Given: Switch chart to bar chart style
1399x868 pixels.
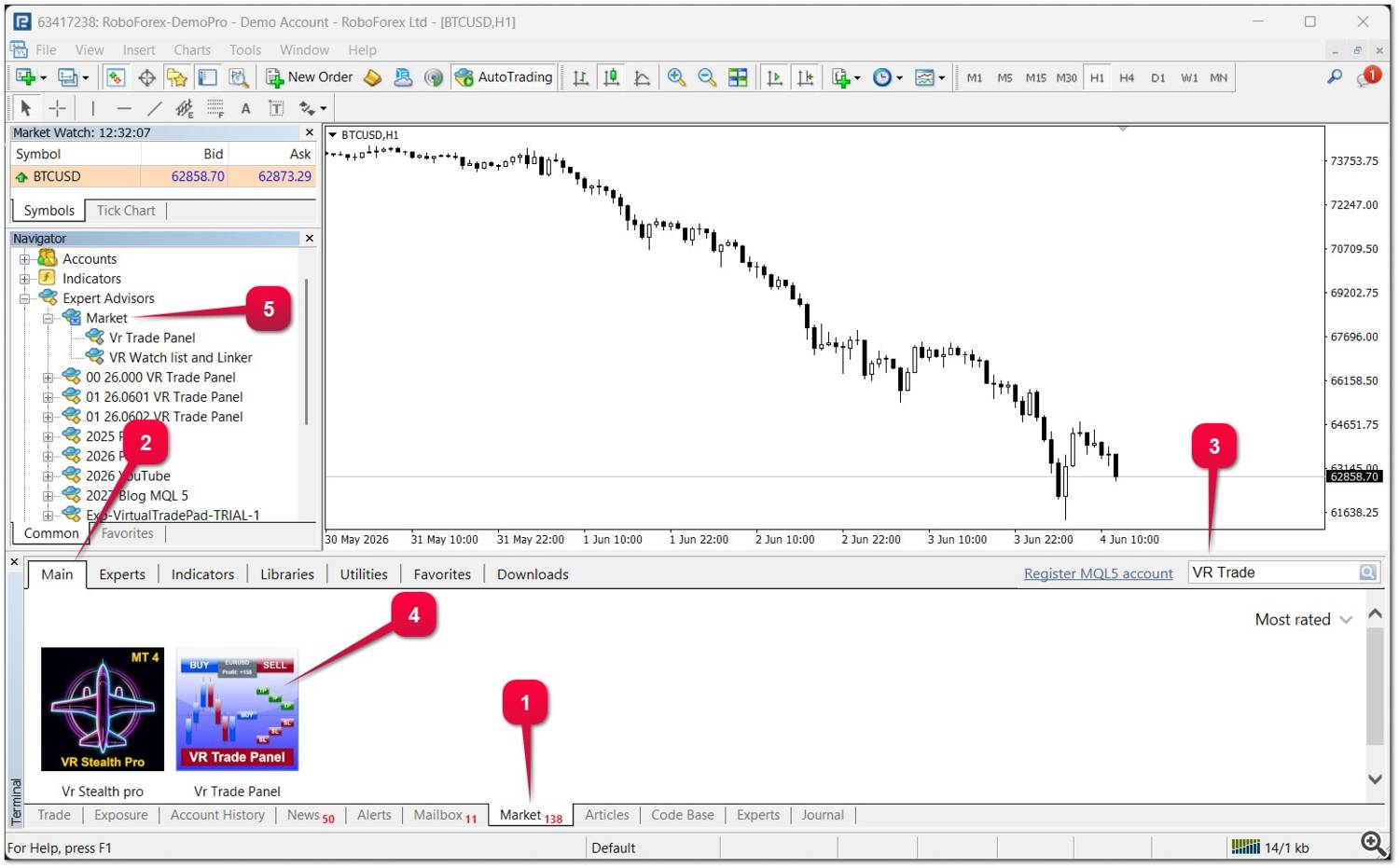Looking at the screenshot, I should point(581,77).
